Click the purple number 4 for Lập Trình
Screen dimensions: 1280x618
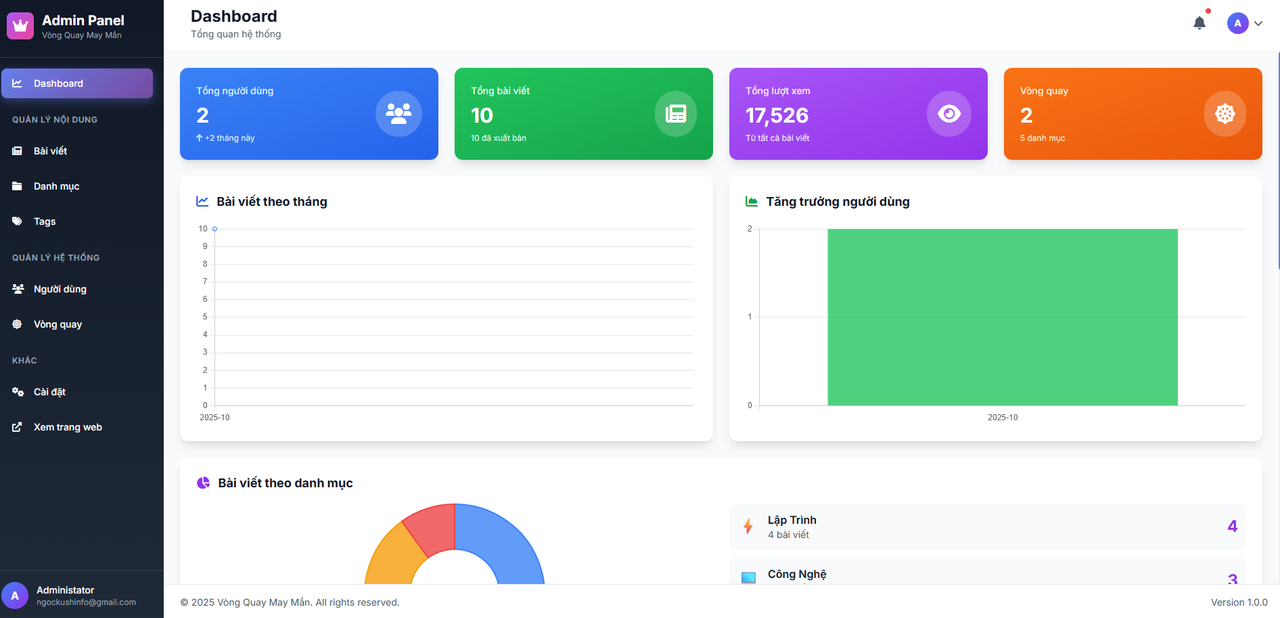[x=1232, y=526]
